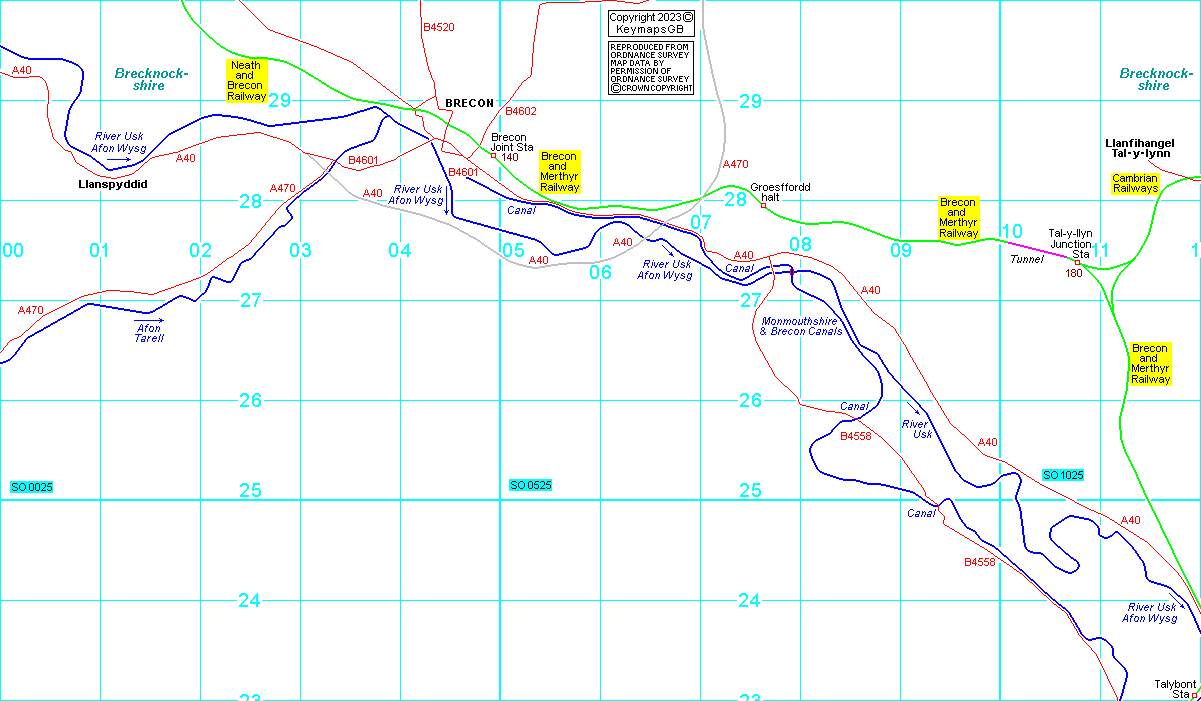Select the Neath and Brecon Railway label
The width and height of the screenshot is (1201, 701).
click(x=247, y=81)
